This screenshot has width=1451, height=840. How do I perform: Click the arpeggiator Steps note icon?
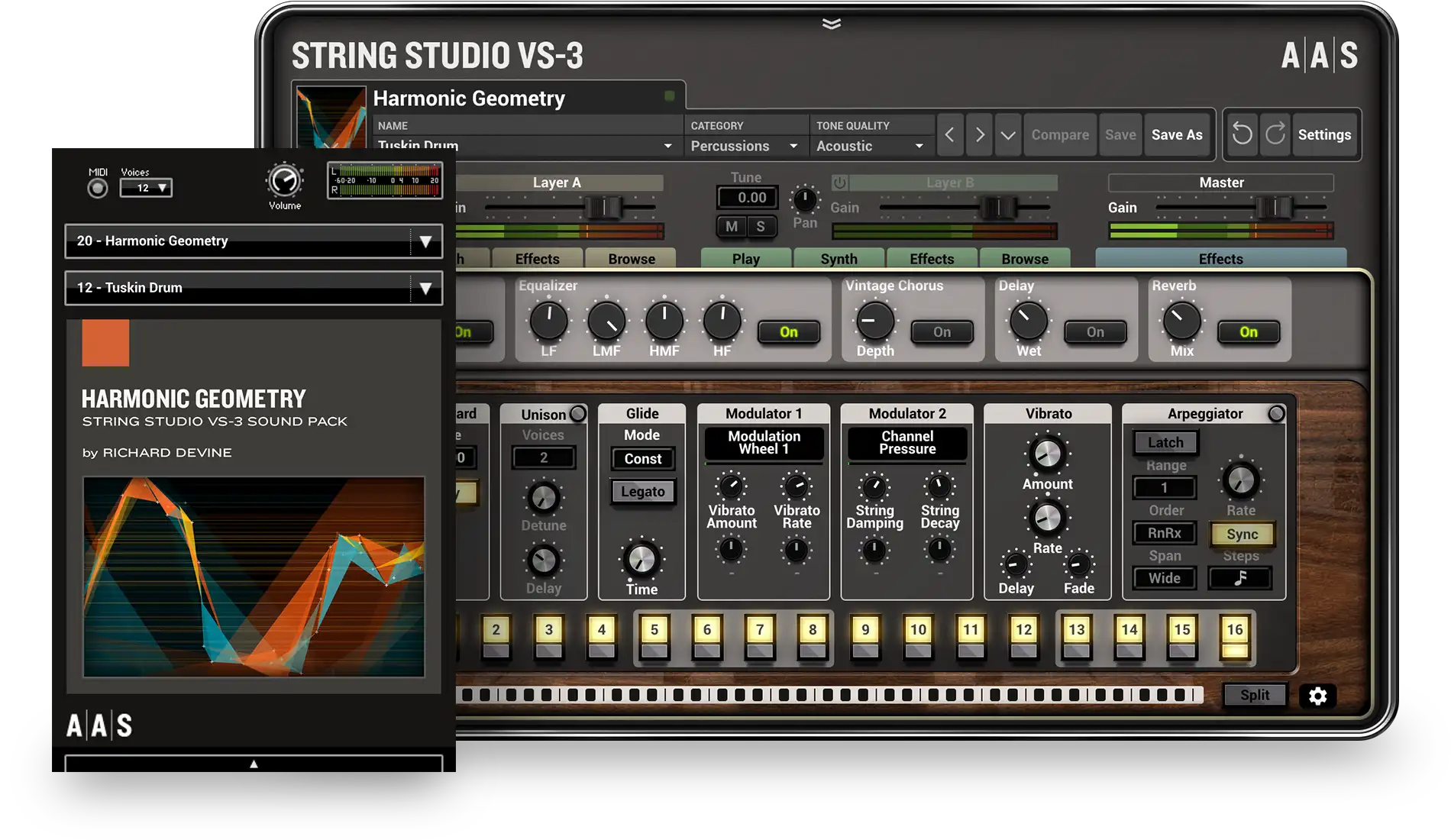point(1240,578)
